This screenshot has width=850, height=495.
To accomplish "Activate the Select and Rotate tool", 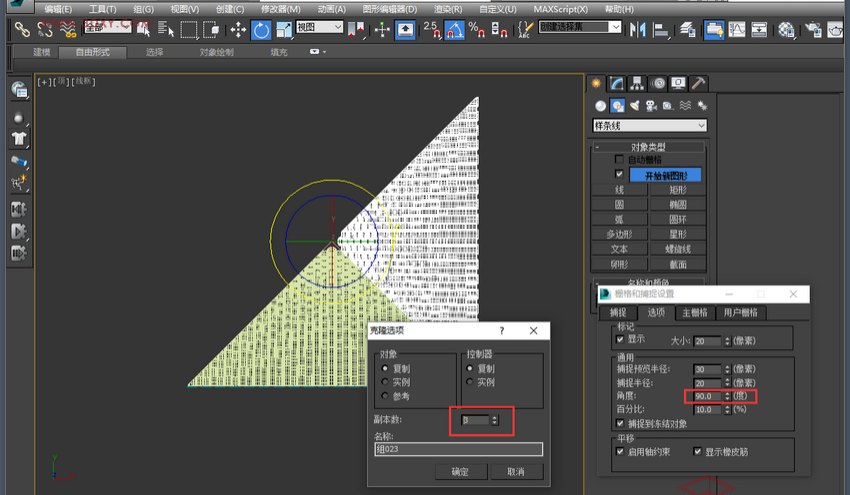I will coord(261,30).
